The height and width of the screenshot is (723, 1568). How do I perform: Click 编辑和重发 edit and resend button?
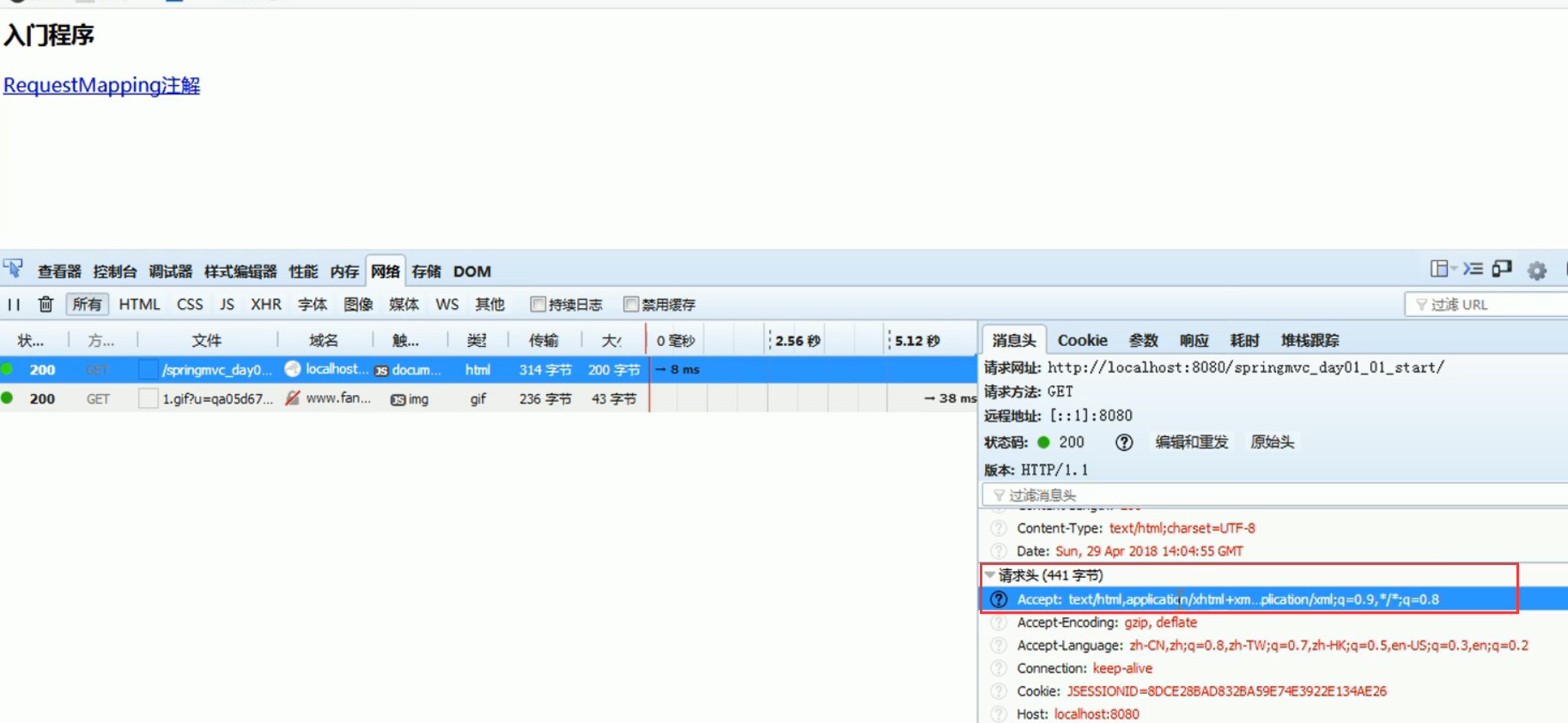(1192, 442)
